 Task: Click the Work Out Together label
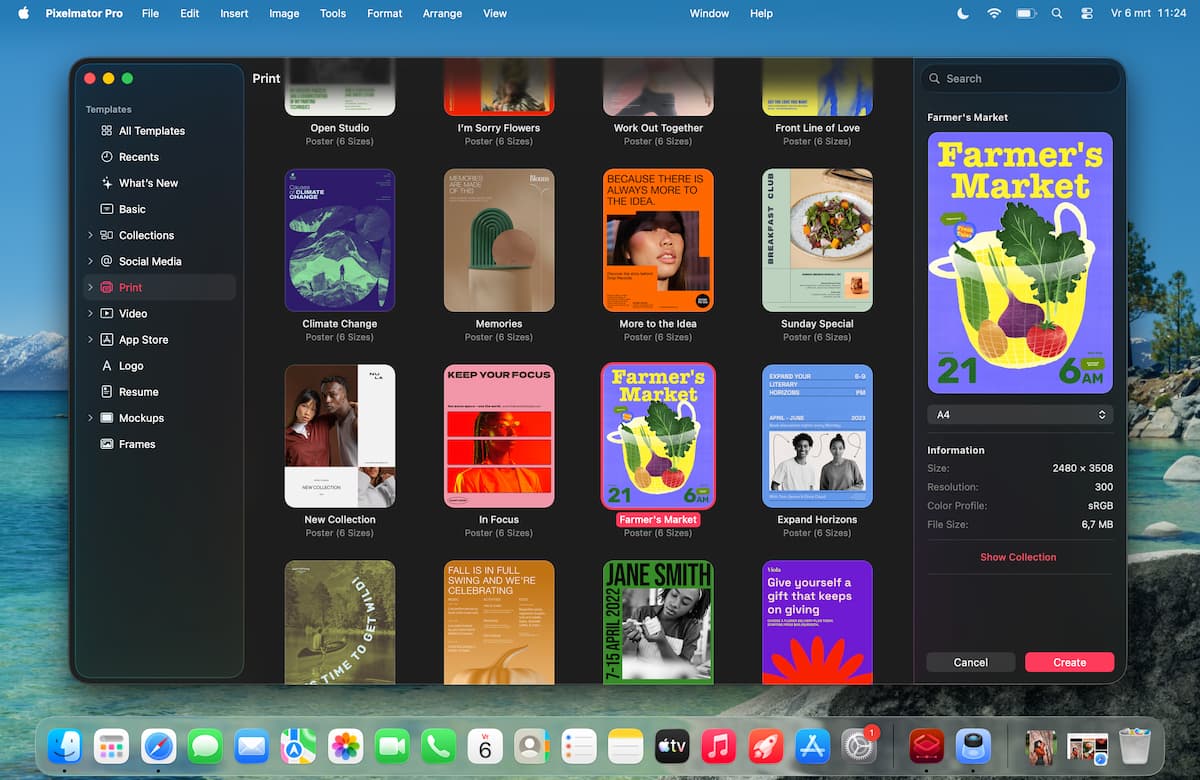pyautogui.click(x=658, y=128)
